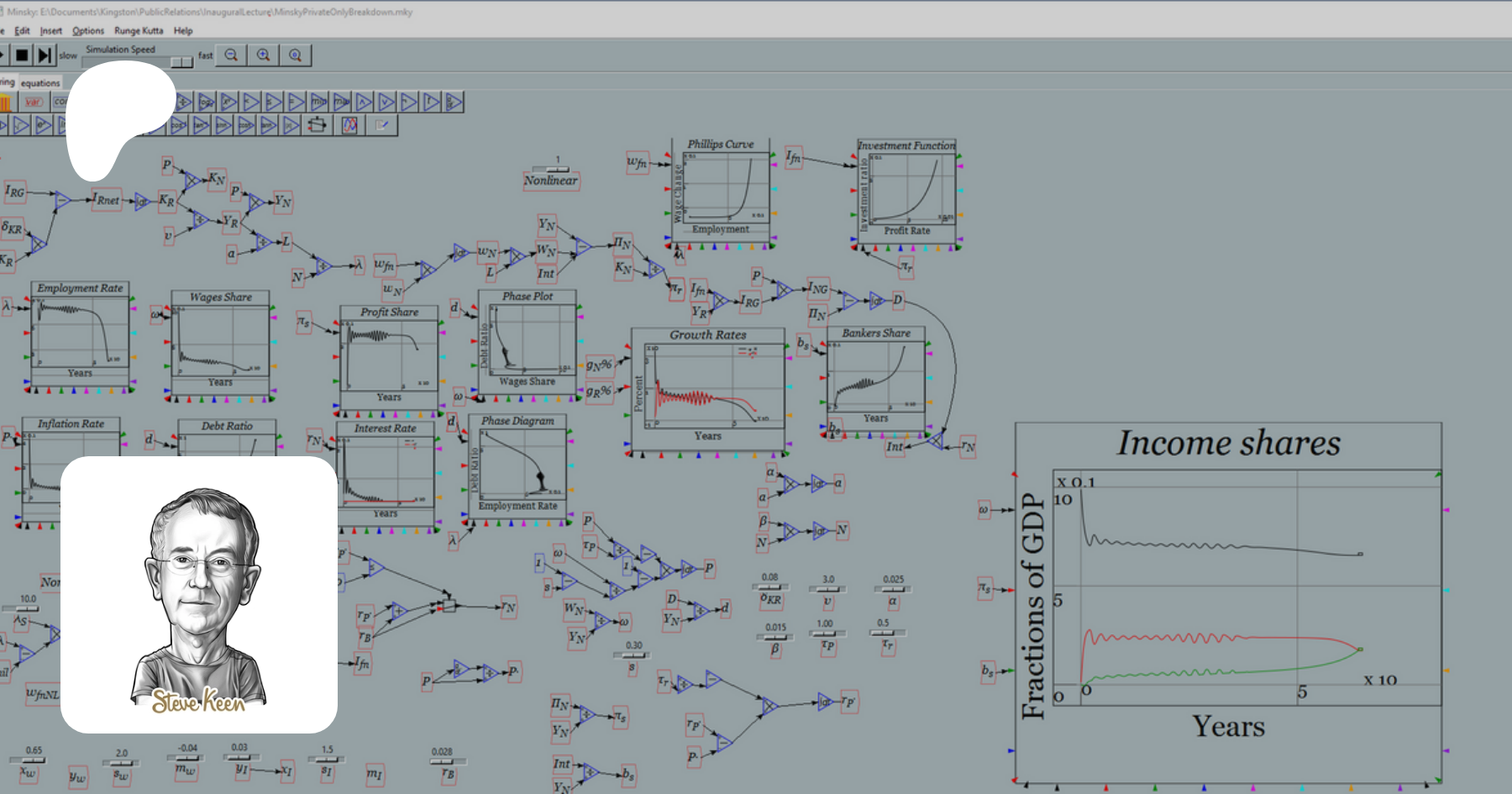
Task: Add a plot widget using the sine-wave icon
Action: click(349, 125)
